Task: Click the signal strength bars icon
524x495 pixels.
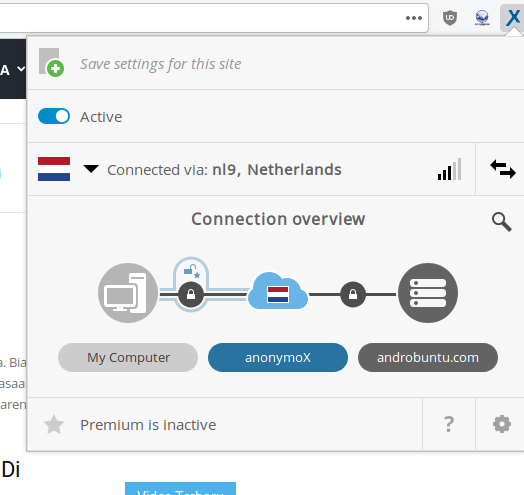Action: point(449,169)
